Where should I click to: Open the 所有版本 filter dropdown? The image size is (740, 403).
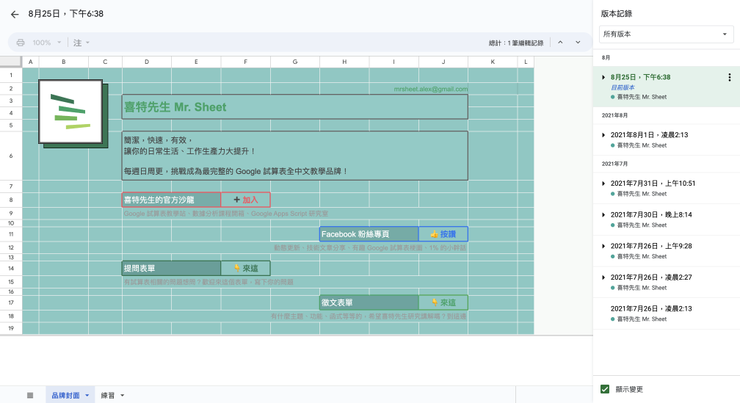click(x=666, y=34)
